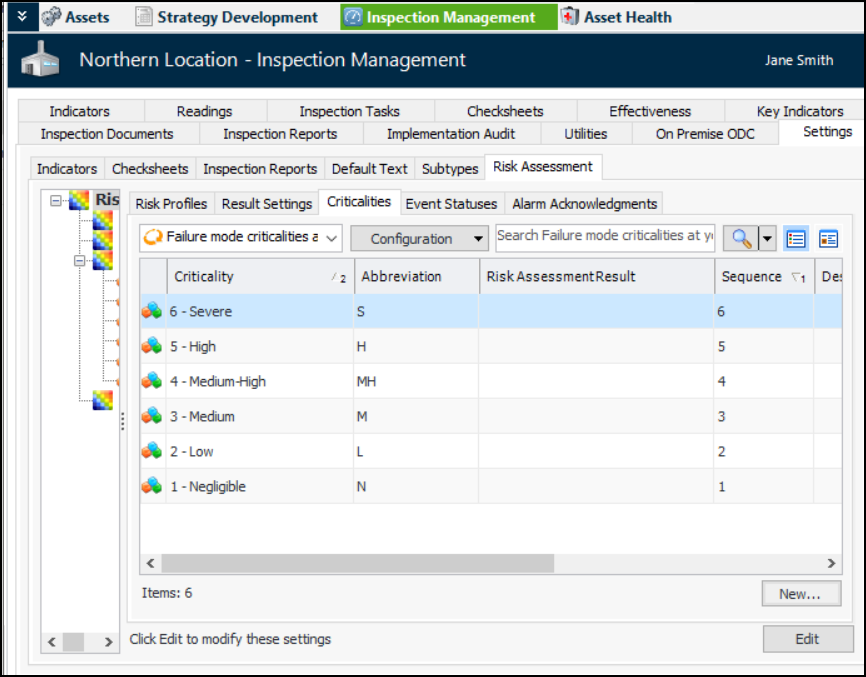This screenshot has width=866, height=677.
Task: Open the Asset Health module
Action: (x=615, y=17)
